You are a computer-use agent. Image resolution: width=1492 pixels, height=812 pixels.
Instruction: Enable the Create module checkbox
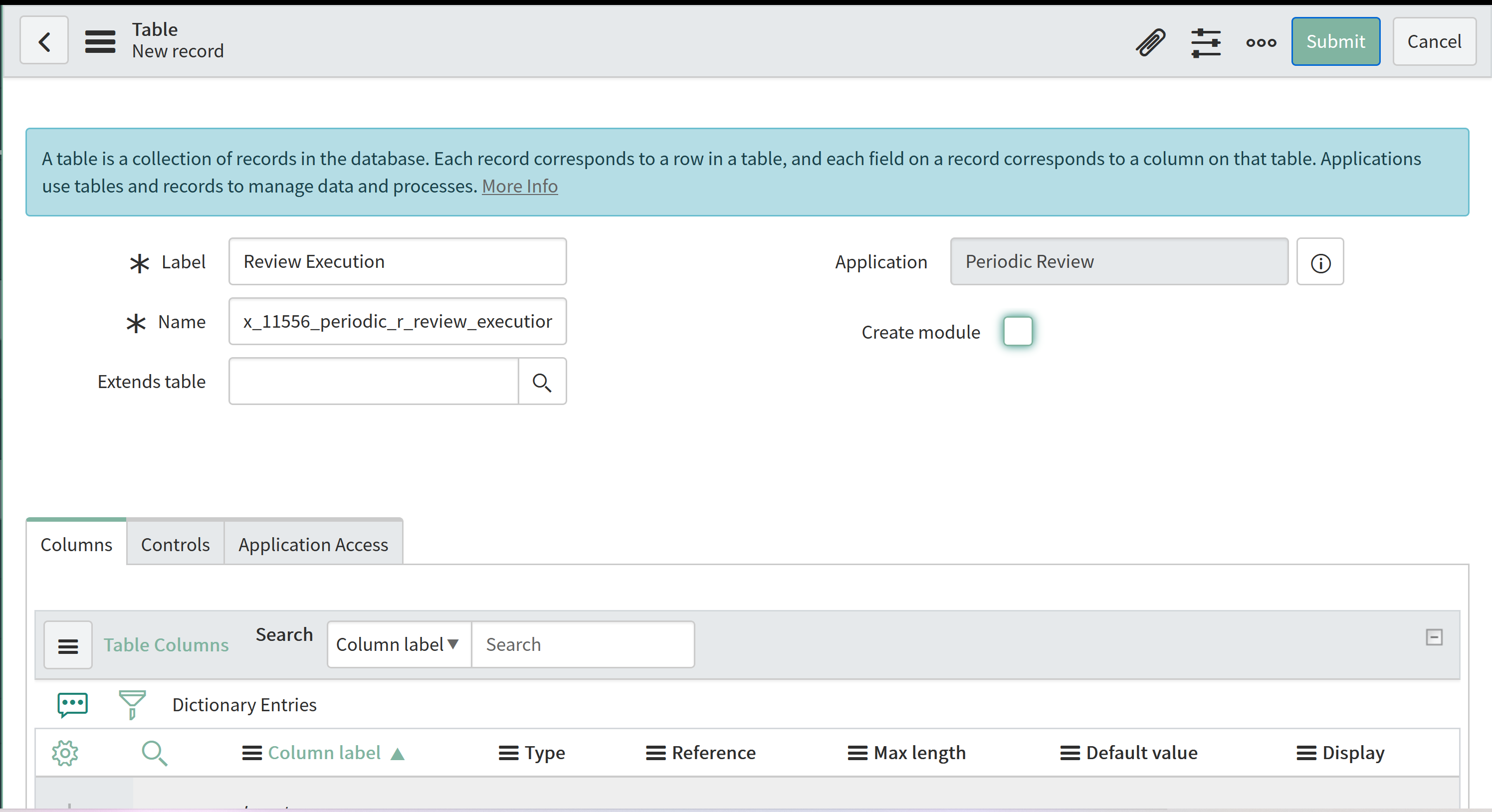click(x=1018, y=331)
